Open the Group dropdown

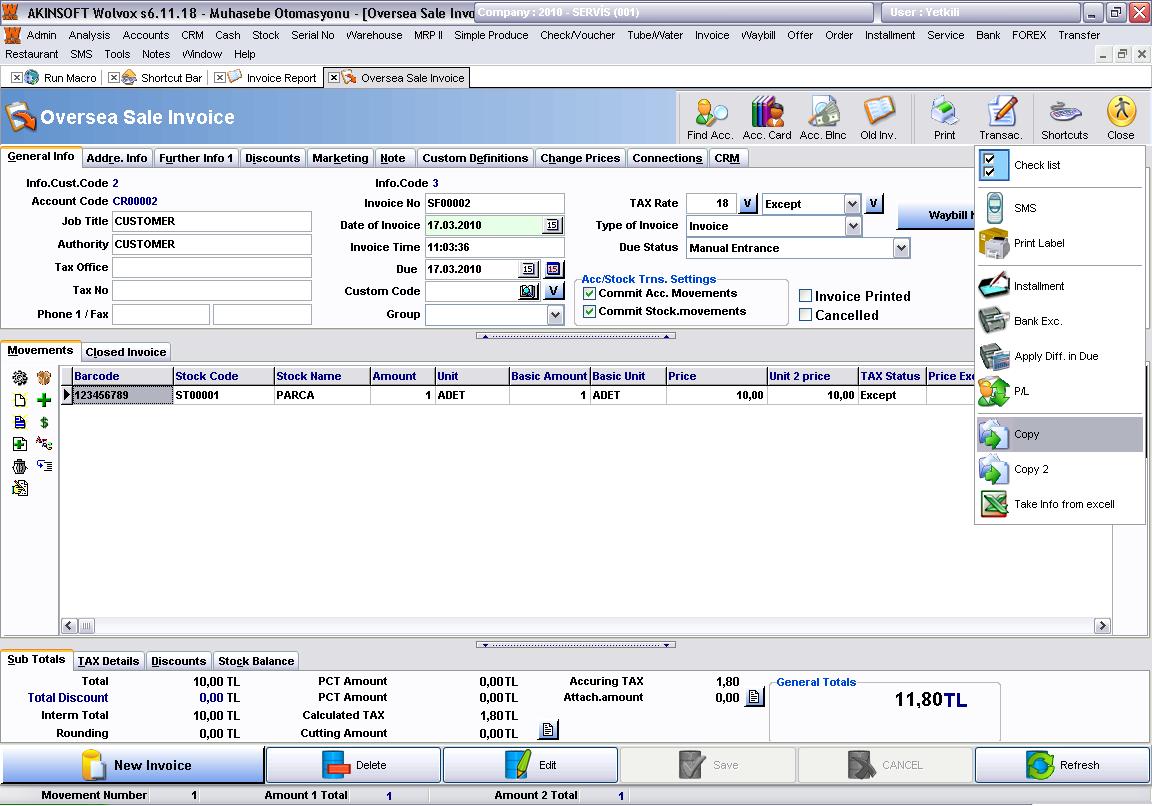(555, 314)
